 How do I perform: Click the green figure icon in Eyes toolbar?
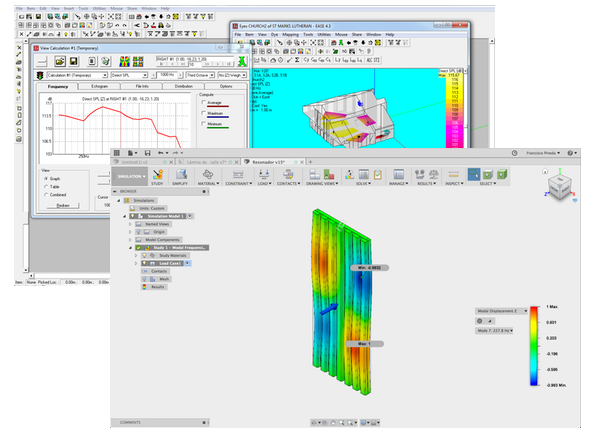pyautogui.click(x=341, y=43)
